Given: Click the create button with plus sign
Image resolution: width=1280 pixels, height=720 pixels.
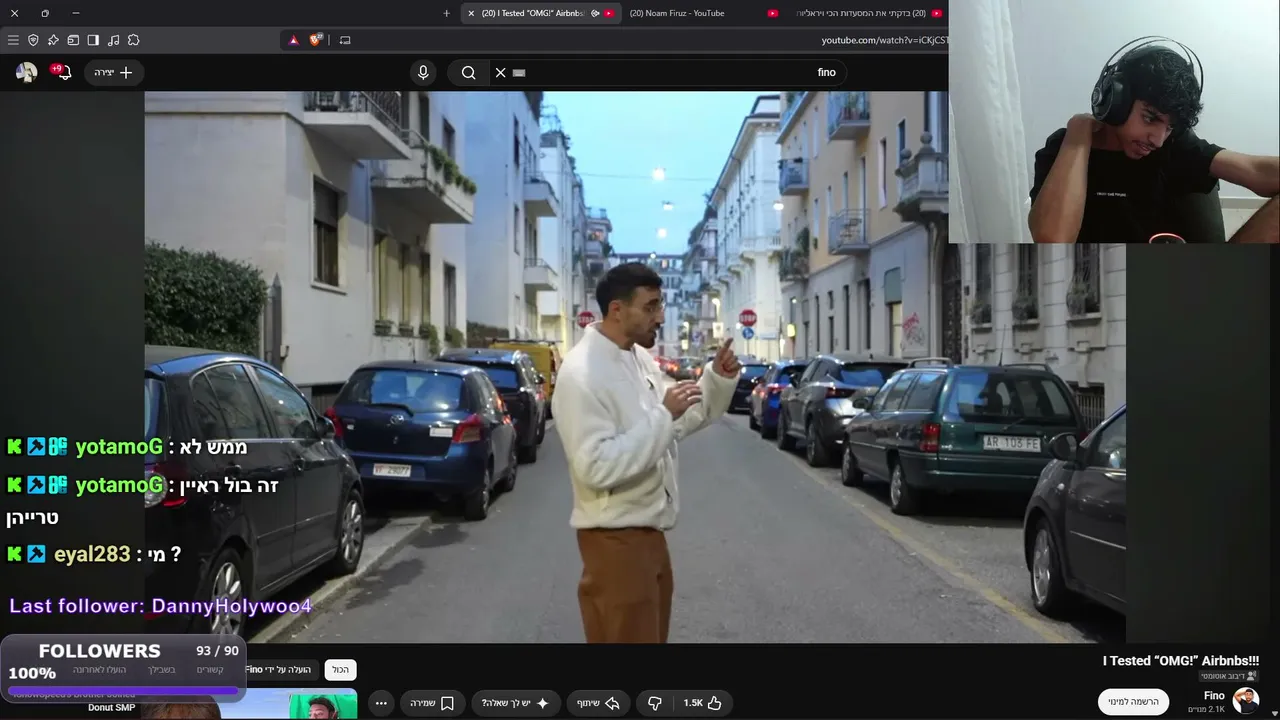Looking at the screenshot, I should [114, 72].
